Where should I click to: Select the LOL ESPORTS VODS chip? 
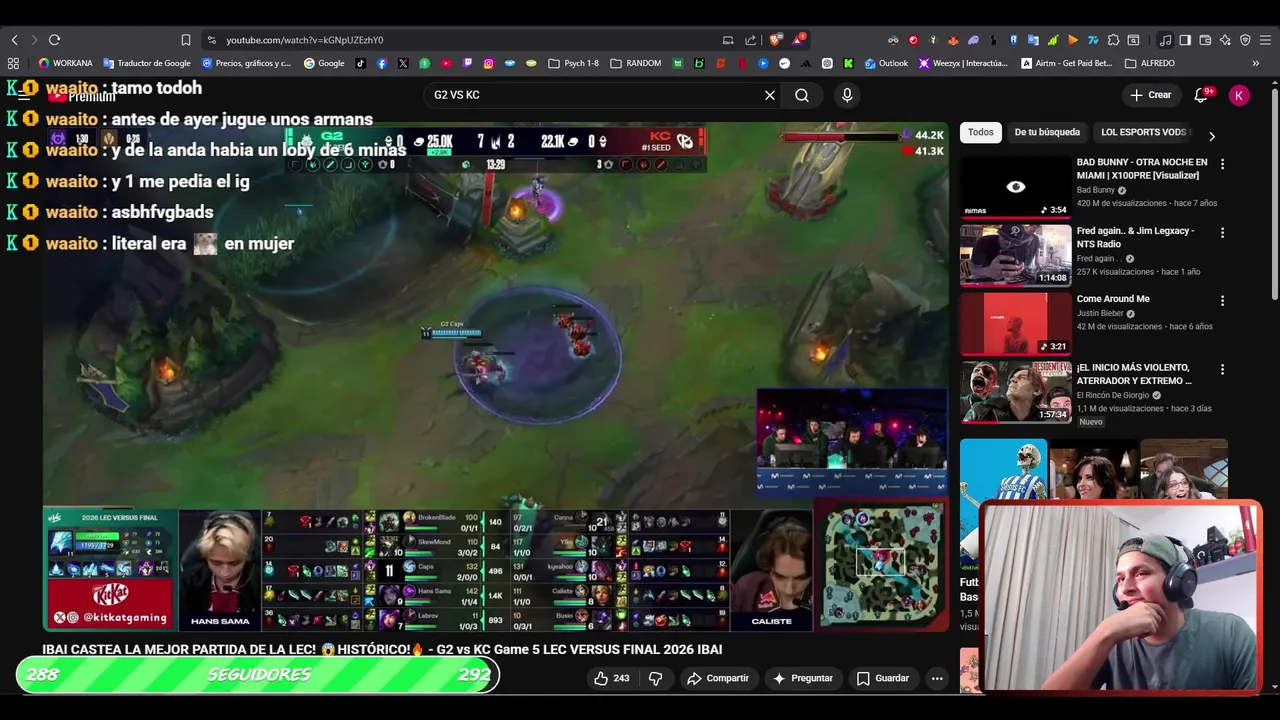tap(1144, 132)
